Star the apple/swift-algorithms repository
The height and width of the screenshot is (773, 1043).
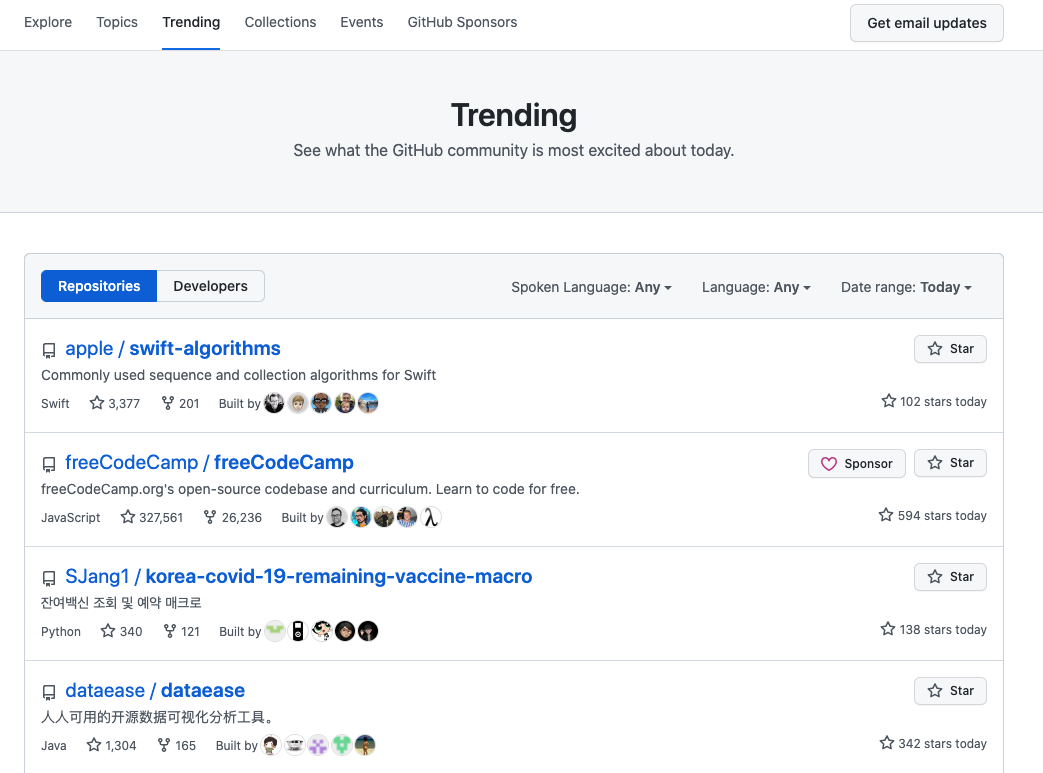coord(950,349)
